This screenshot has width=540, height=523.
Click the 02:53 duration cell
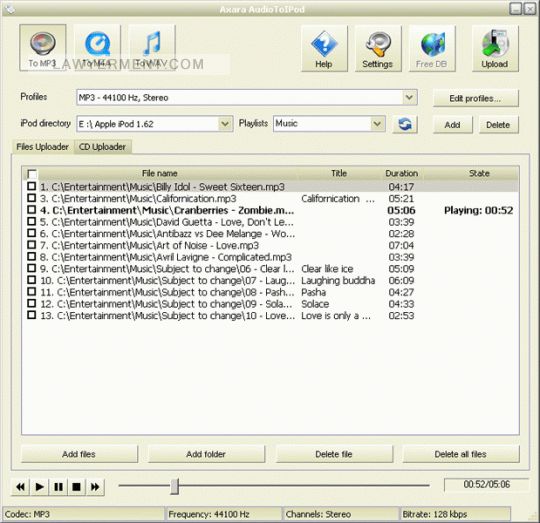(x=401, y=316)
